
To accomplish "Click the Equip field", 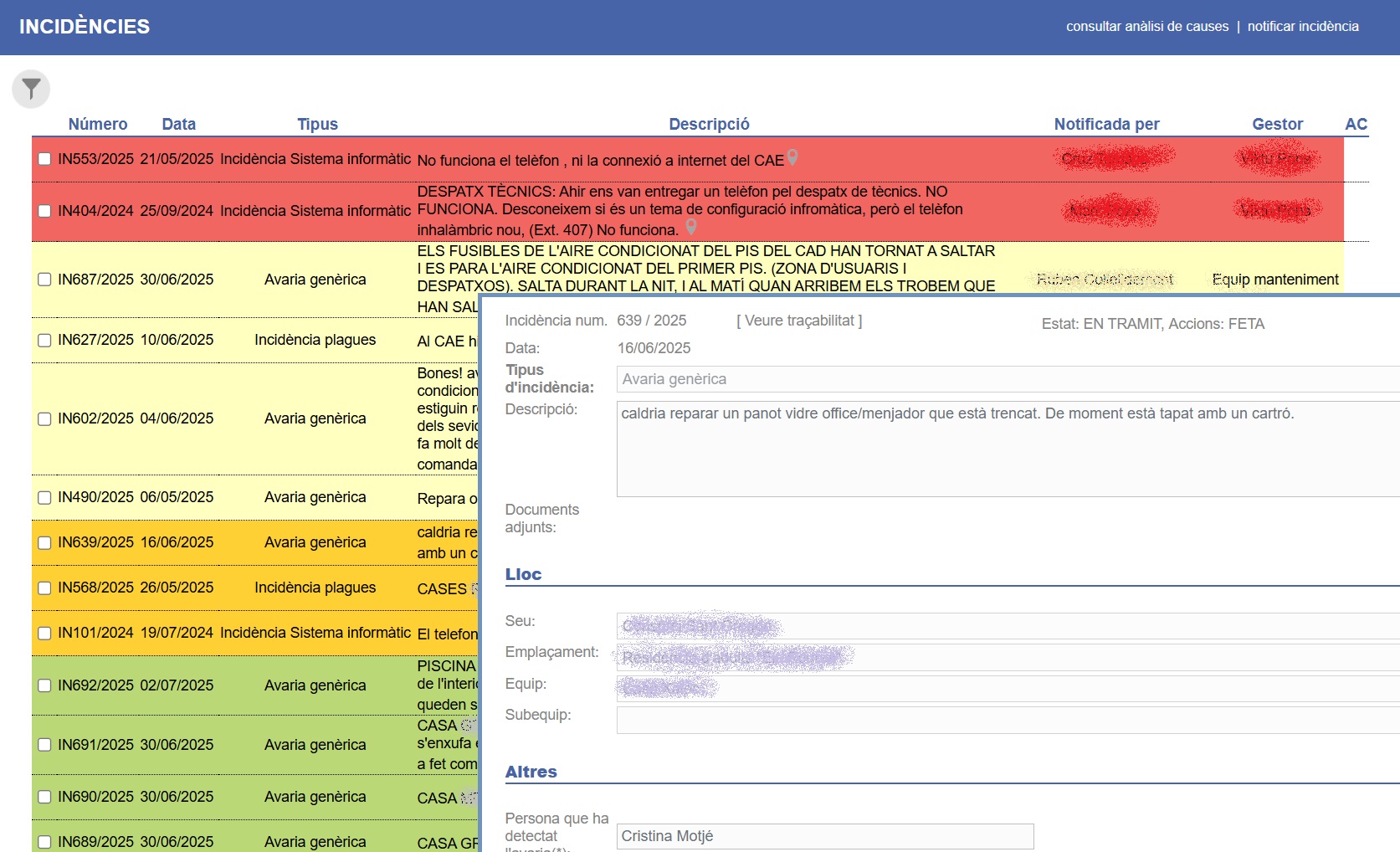I will (1008, 688).
